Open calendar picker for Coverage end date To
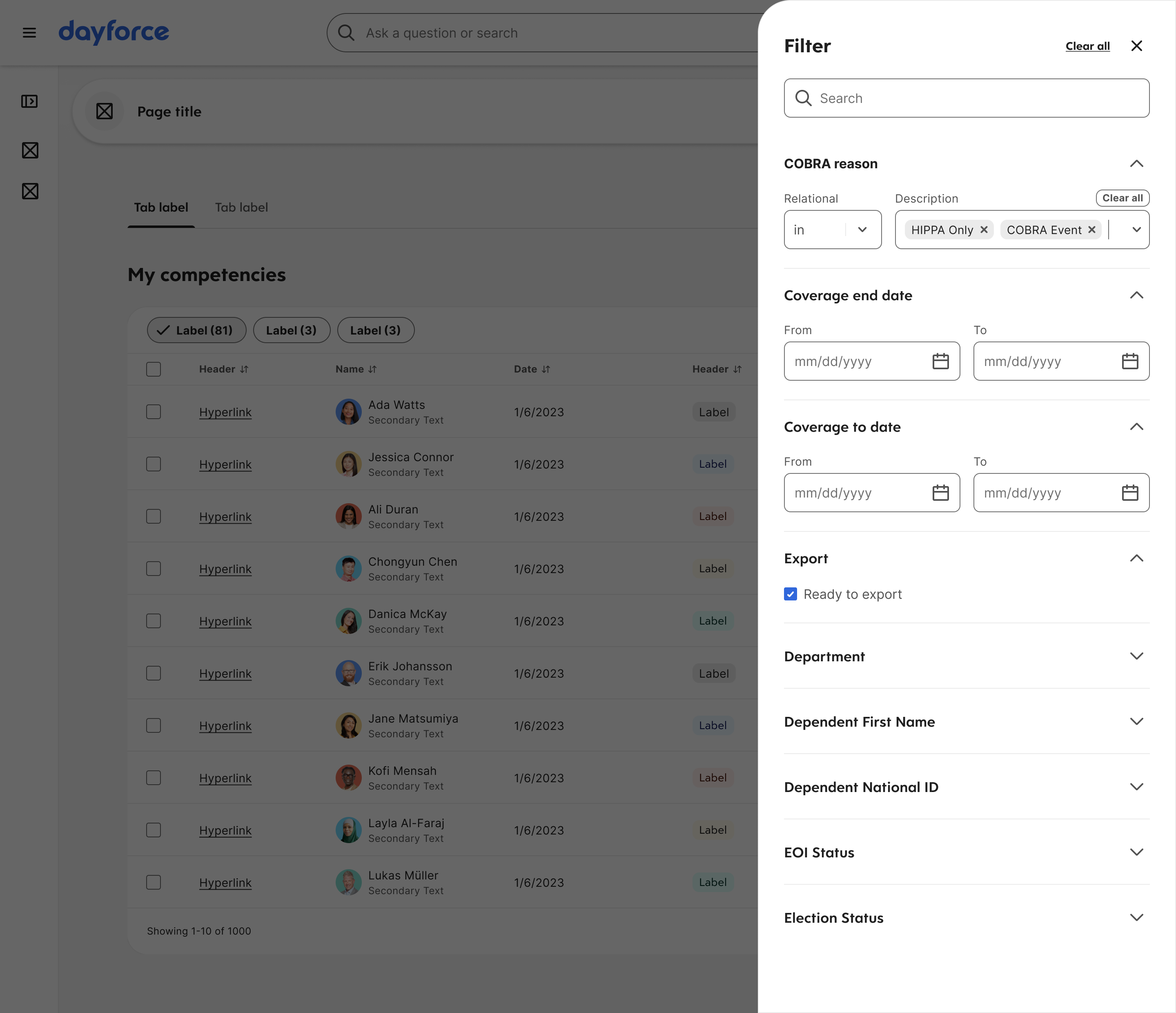The height and width of the screenshot is (1013, 1176). tap(1129, 361)
